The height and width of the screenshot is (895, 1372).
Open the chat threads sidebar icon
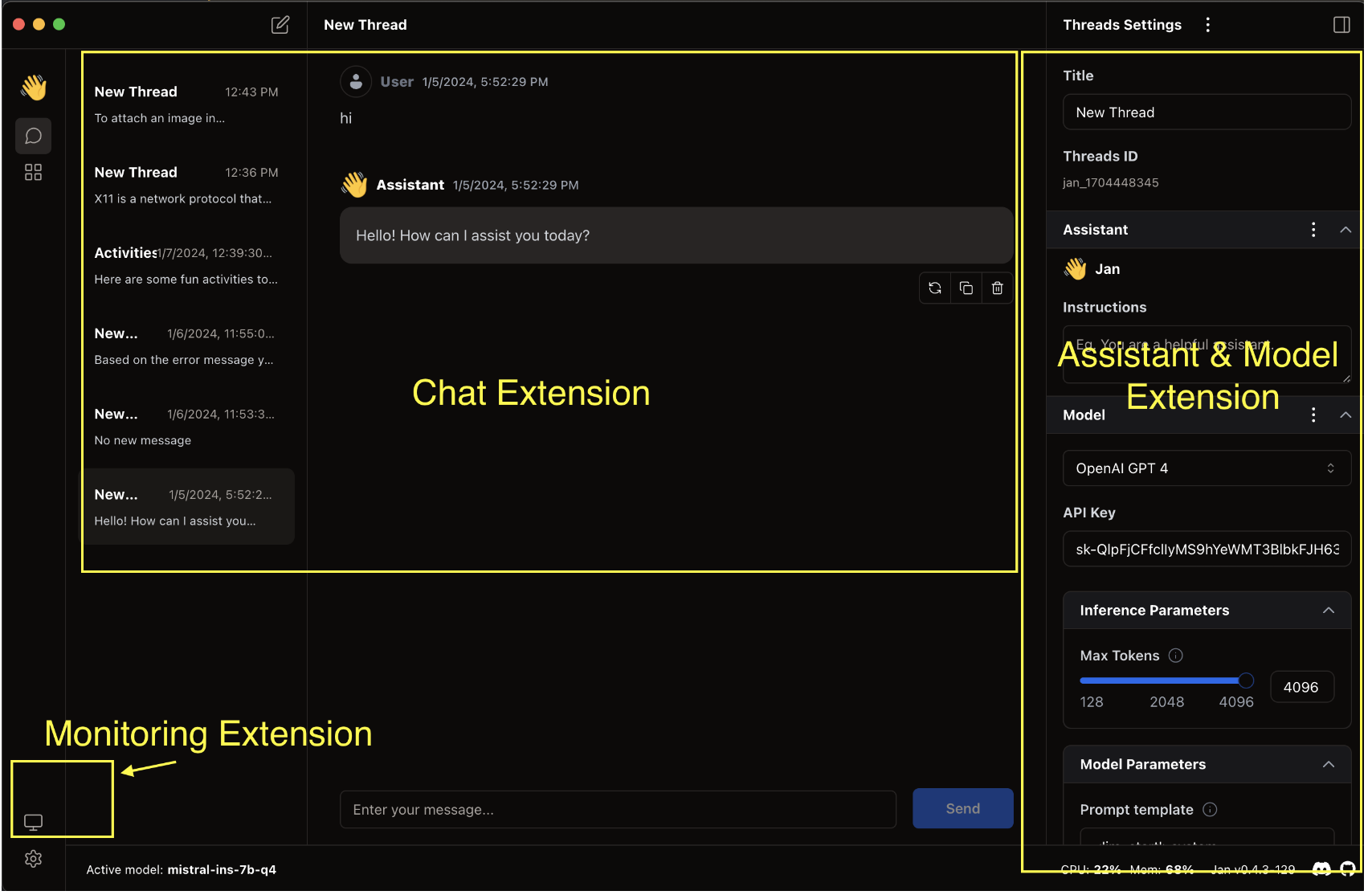pos(34,136)
